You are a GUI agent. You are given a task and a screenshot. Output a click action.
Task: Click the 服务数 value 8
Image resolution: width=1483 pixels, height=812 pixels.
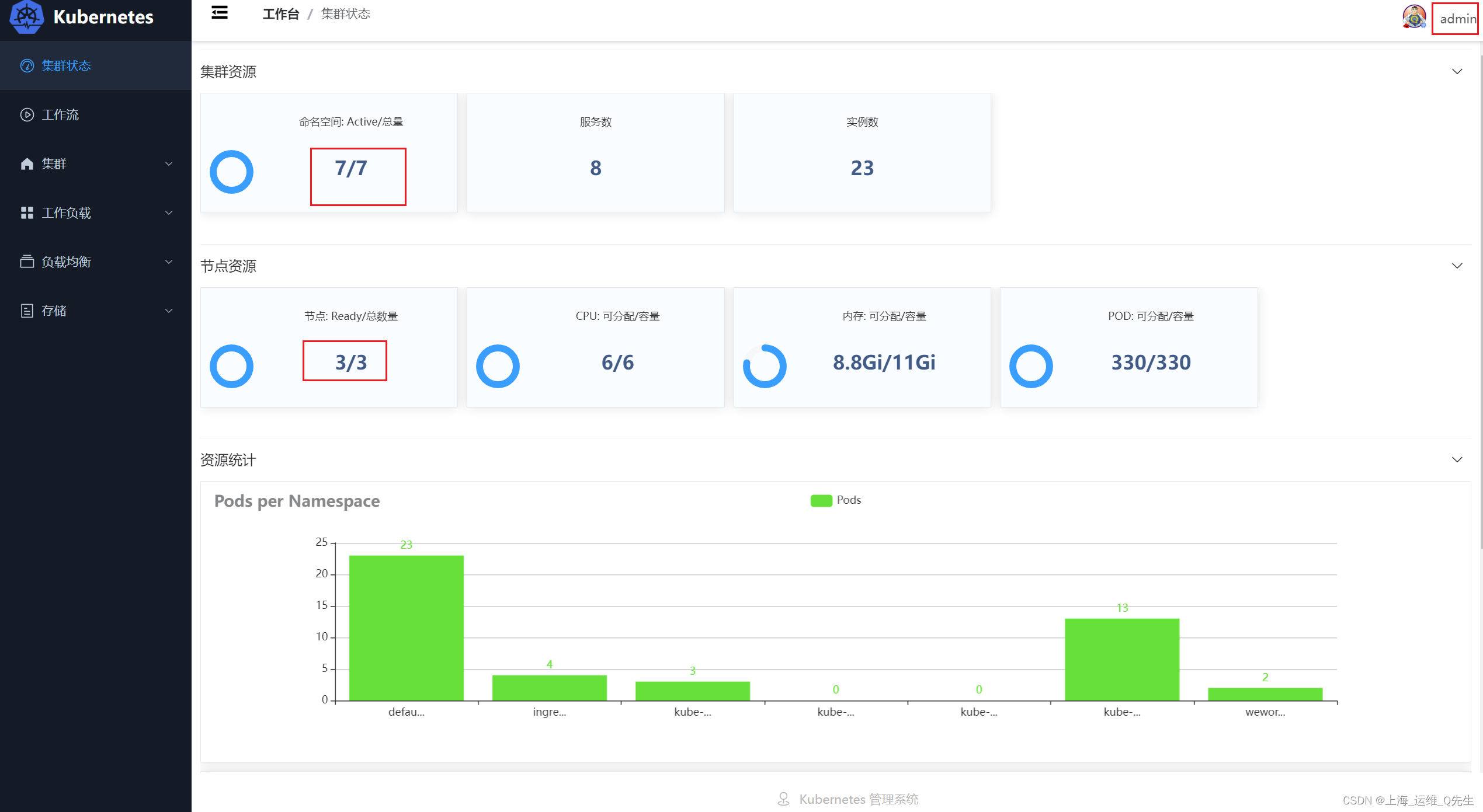click(595, 168)
